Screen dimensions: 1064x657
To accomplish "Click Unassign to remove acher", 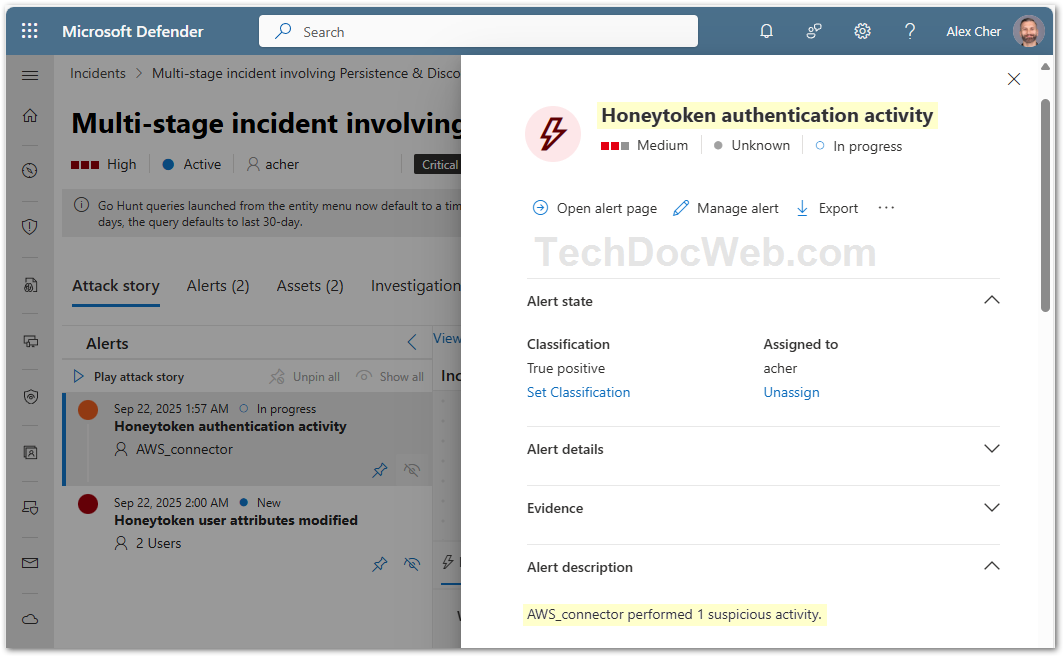I will (x=791, y=392).
